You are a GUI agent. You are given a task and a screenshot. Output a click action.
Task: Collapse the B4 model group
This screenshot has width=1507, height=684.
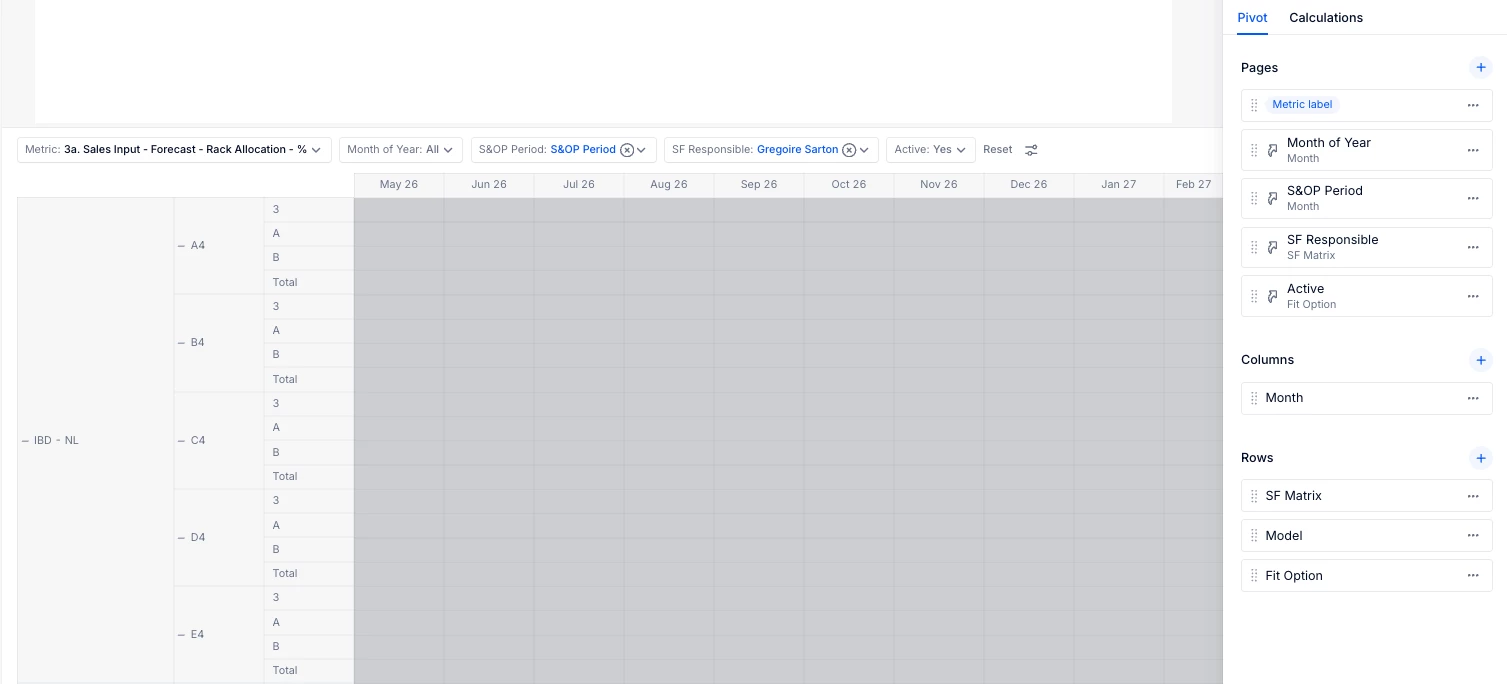click(x=181, y=343)
